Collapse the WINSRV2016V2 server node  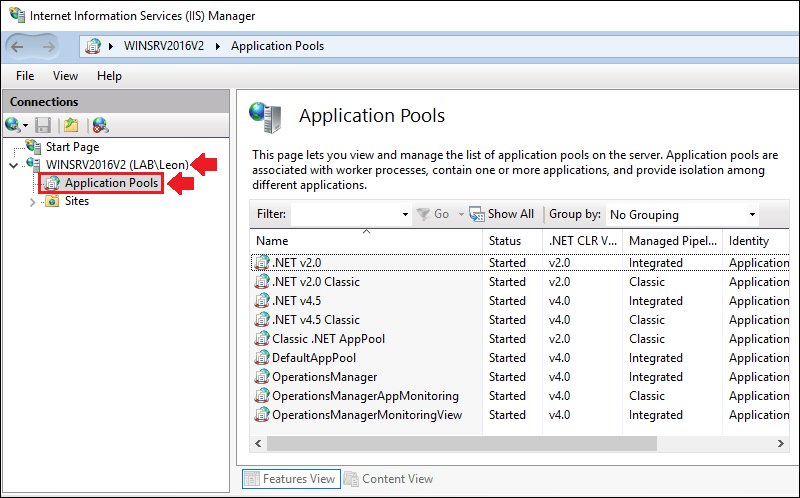pos(14,165)
